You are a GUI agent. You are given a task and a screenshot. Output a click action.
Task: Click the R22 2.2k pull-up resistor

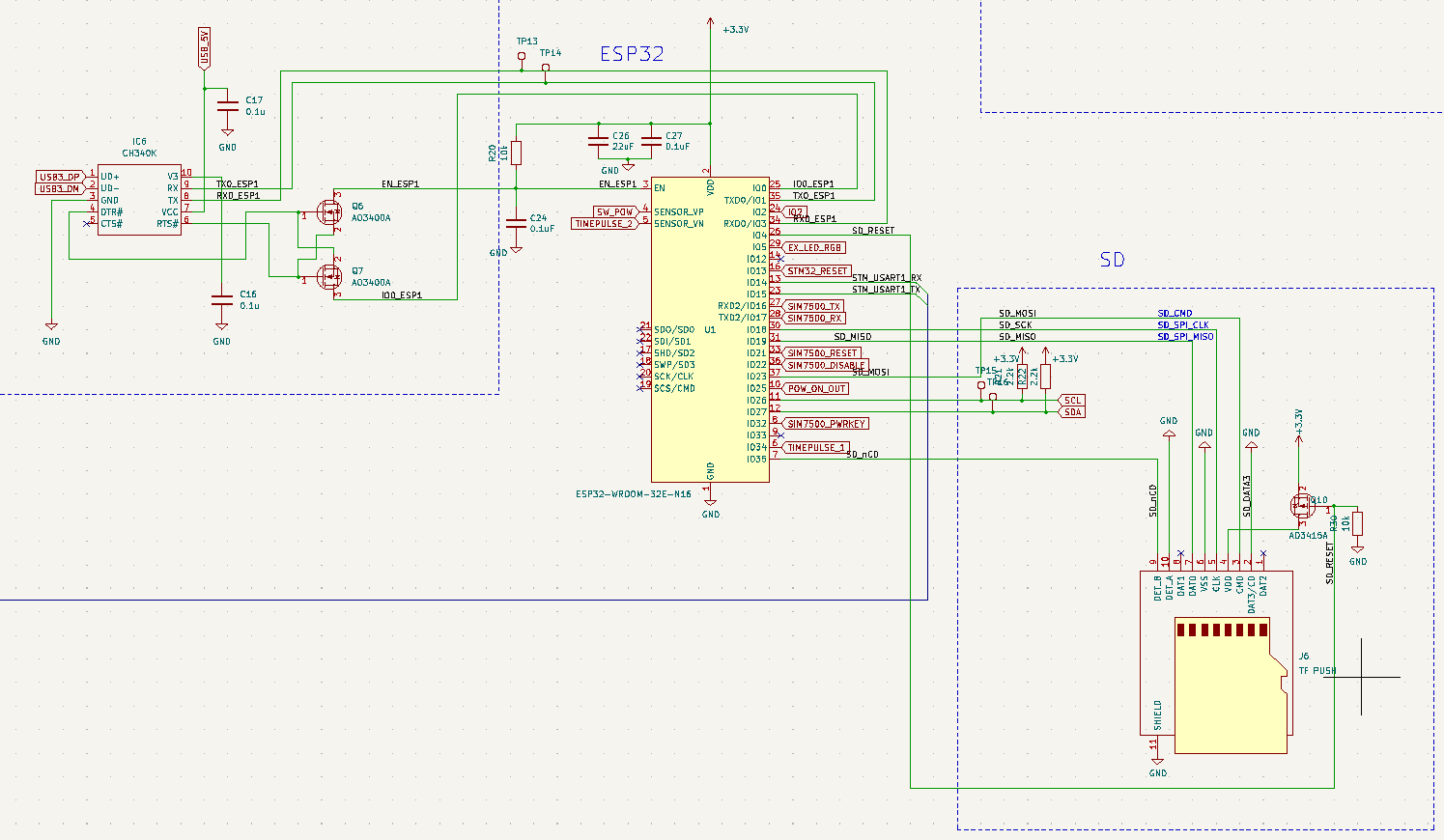1045,377
